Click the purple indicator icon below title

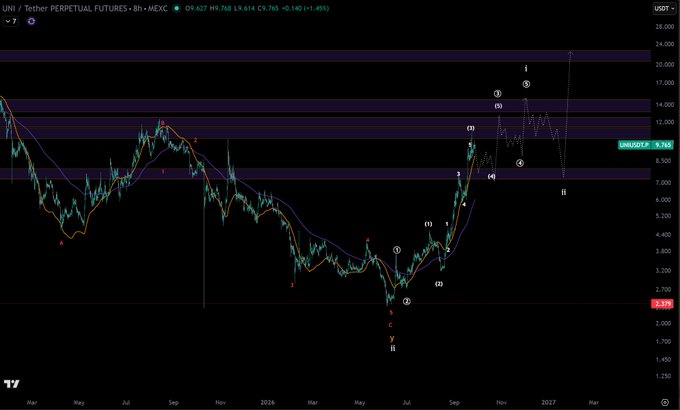(x=31, y=21)
